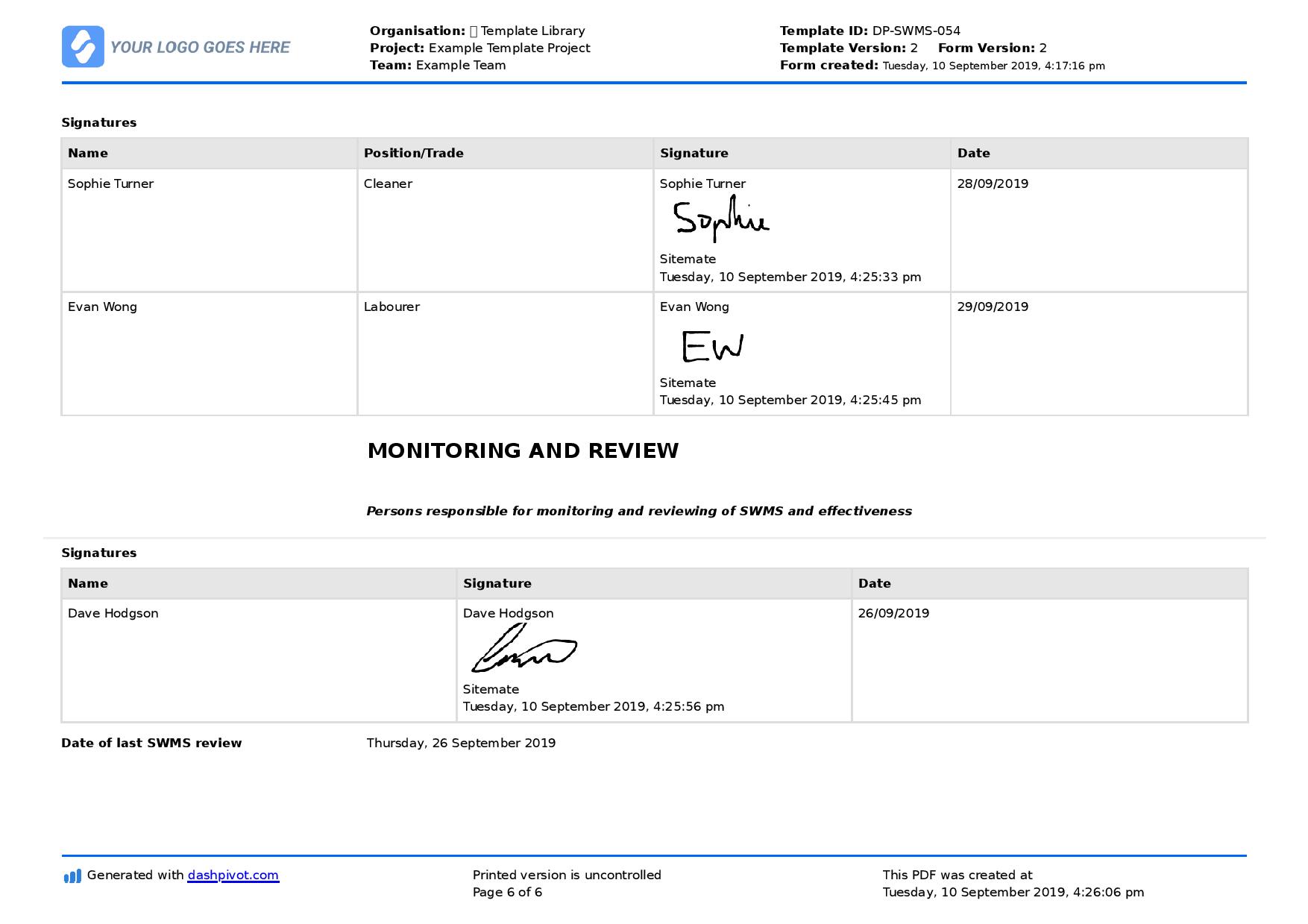The height and width of the screenshot is (924, 1308).
Task: Click the blue Sitemate logo icon
Action: click(x=83, y=46)
